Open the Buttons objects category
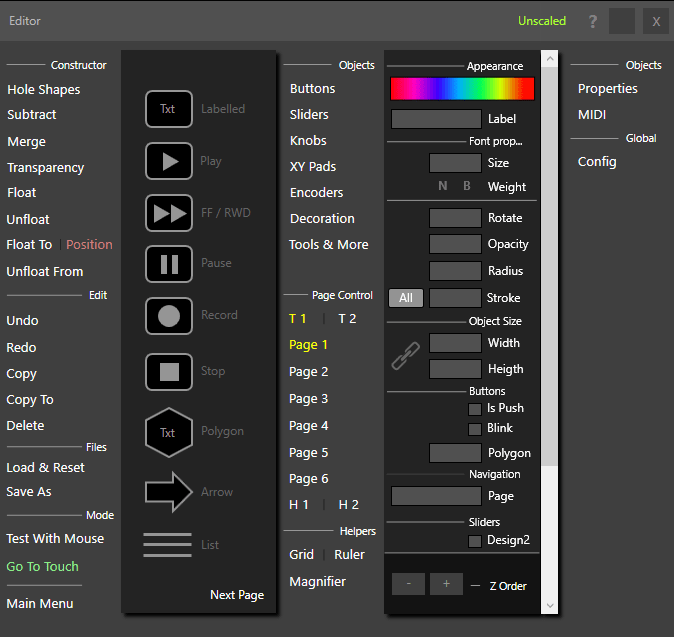Viewport: 674px width, 637px height. (x=312, y=89)
